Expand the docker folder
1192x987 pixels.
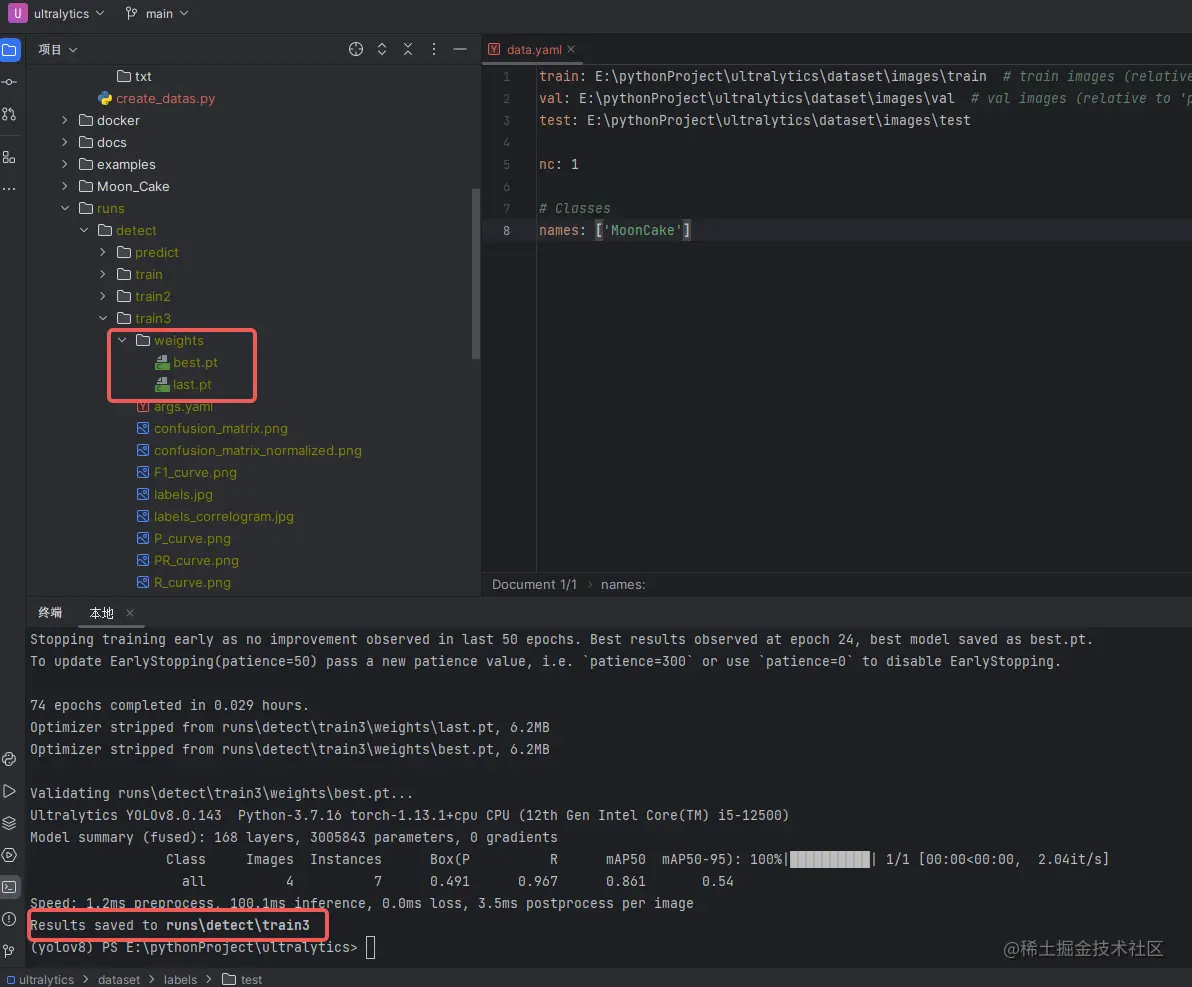click(x=65, y=120)
